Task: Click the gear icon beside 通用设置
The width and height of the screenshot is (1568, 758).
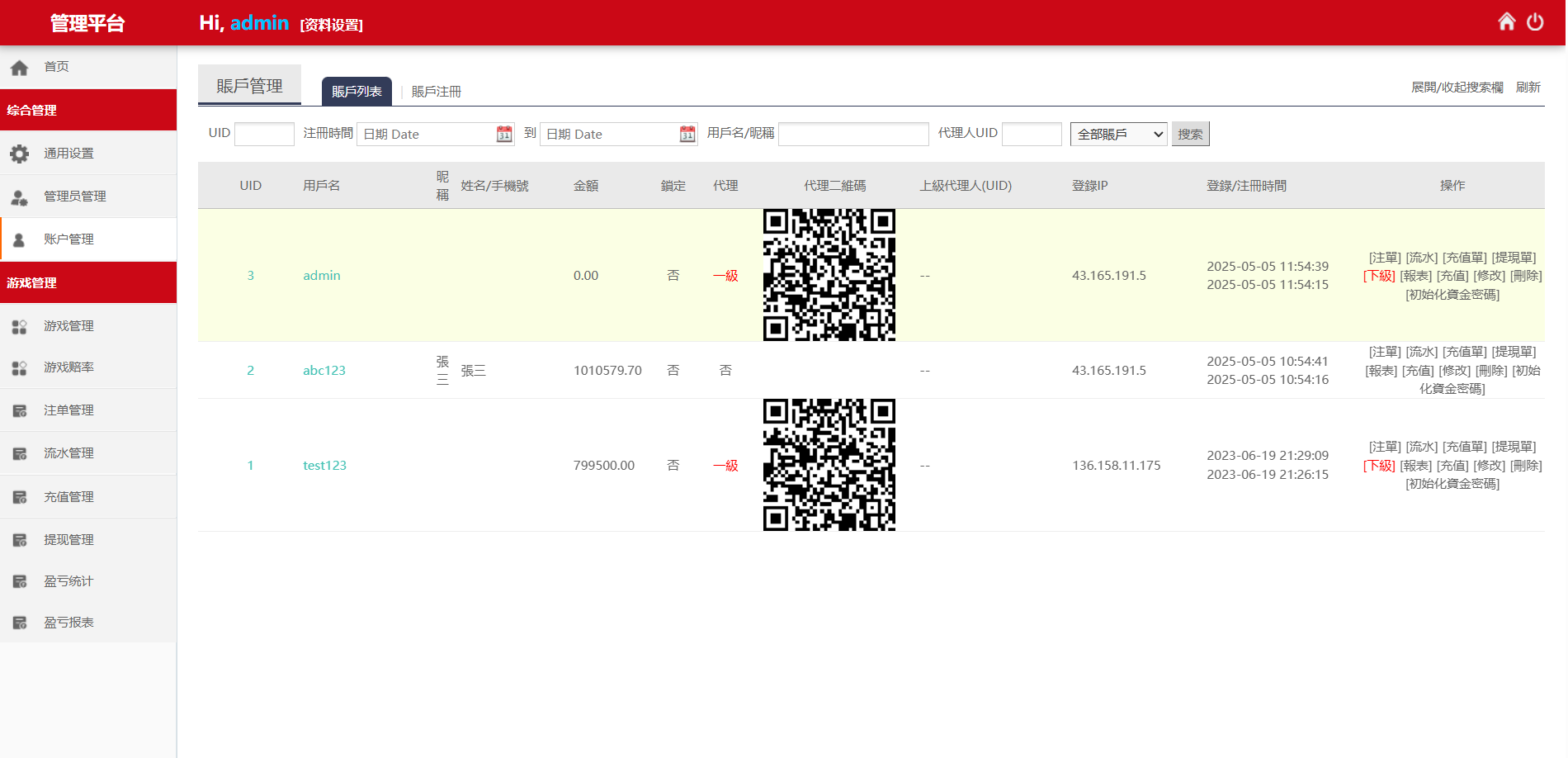Action: tap(20, 154)
